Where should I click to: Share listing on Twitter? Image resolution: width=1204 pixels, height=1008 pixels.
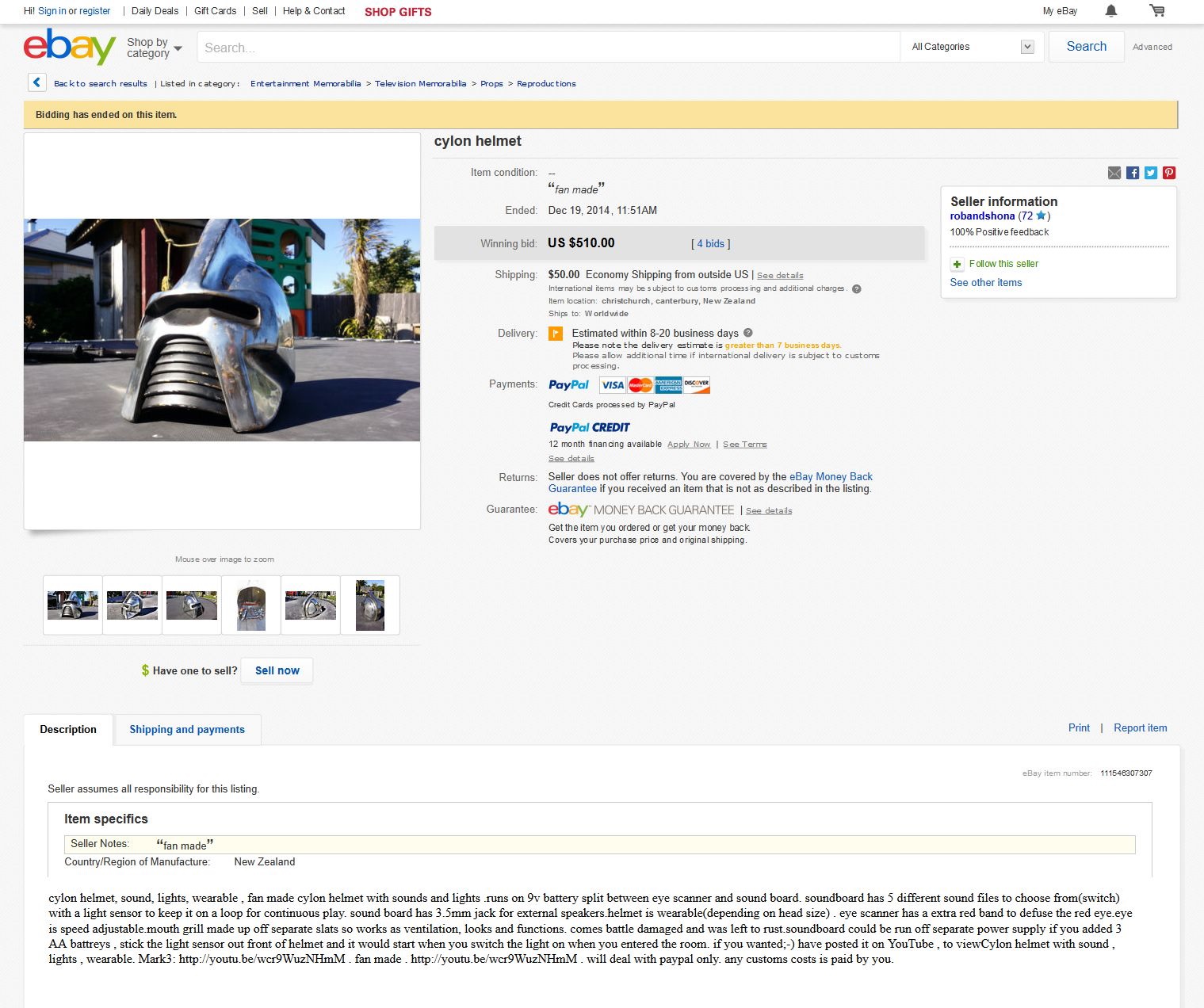pos(1151,173)
